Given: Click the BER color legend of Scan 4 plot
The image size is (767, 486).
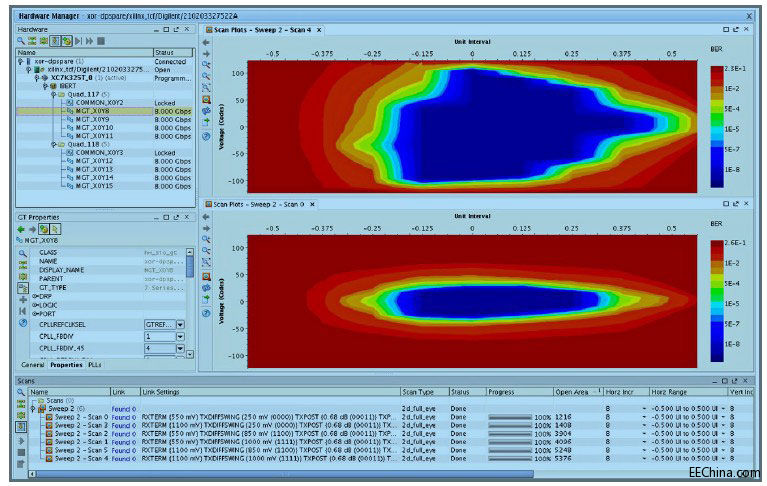Looking at the screenshot, I should click(x=717, y=127).
